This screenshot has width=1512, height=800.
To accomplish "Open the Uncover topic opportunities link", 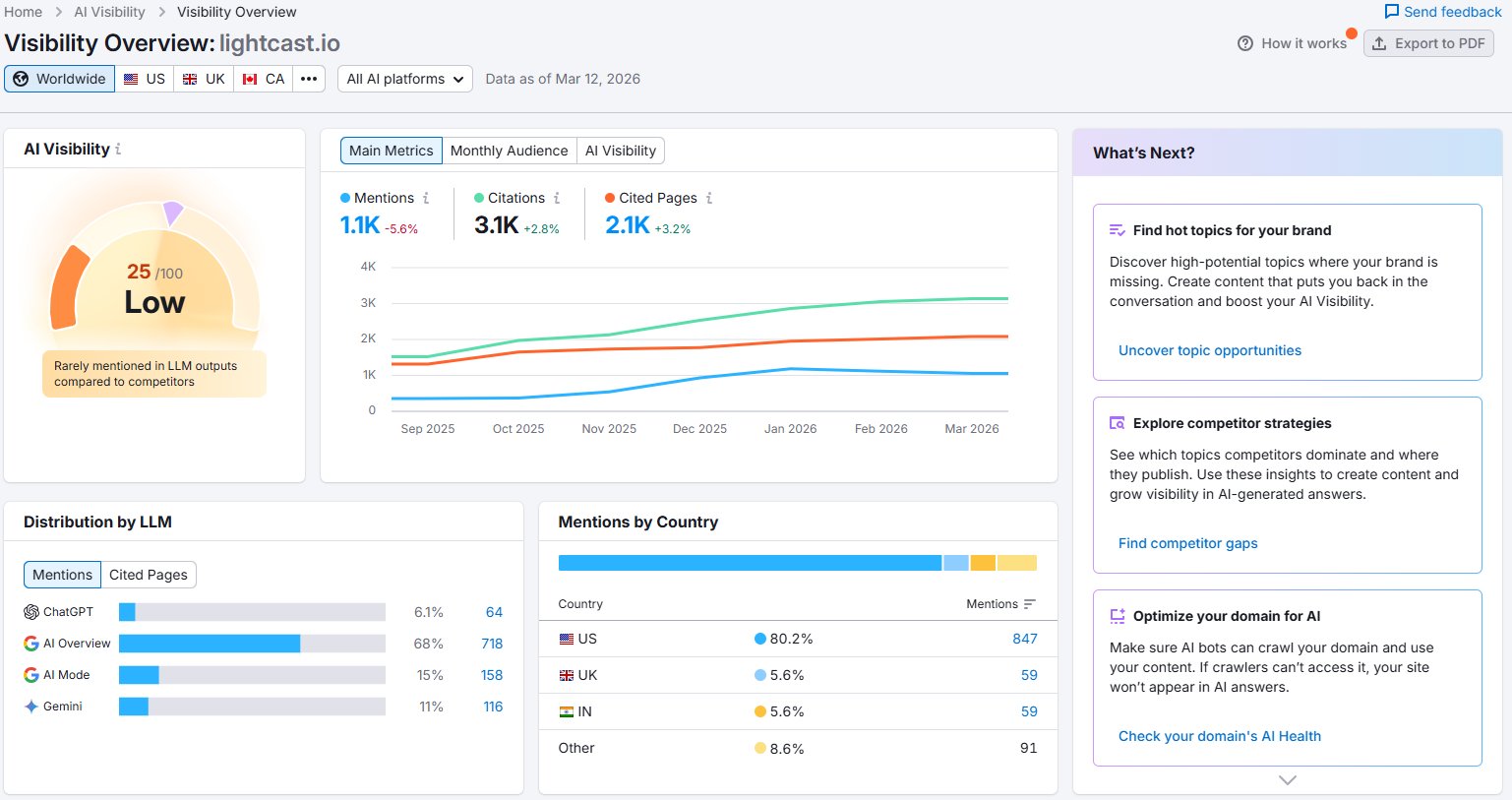I will pyautogui.click(x=1210, y=350).
